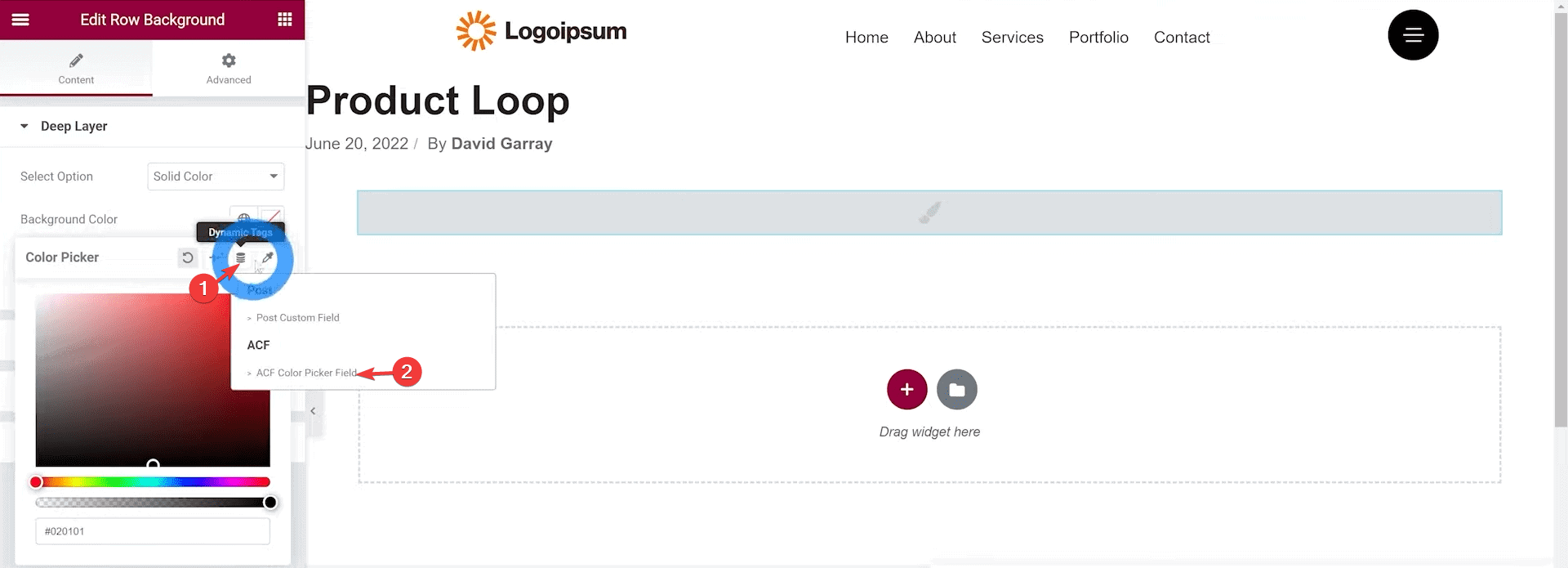
Task: Switch to the Content tab
Action: (76, 69)
